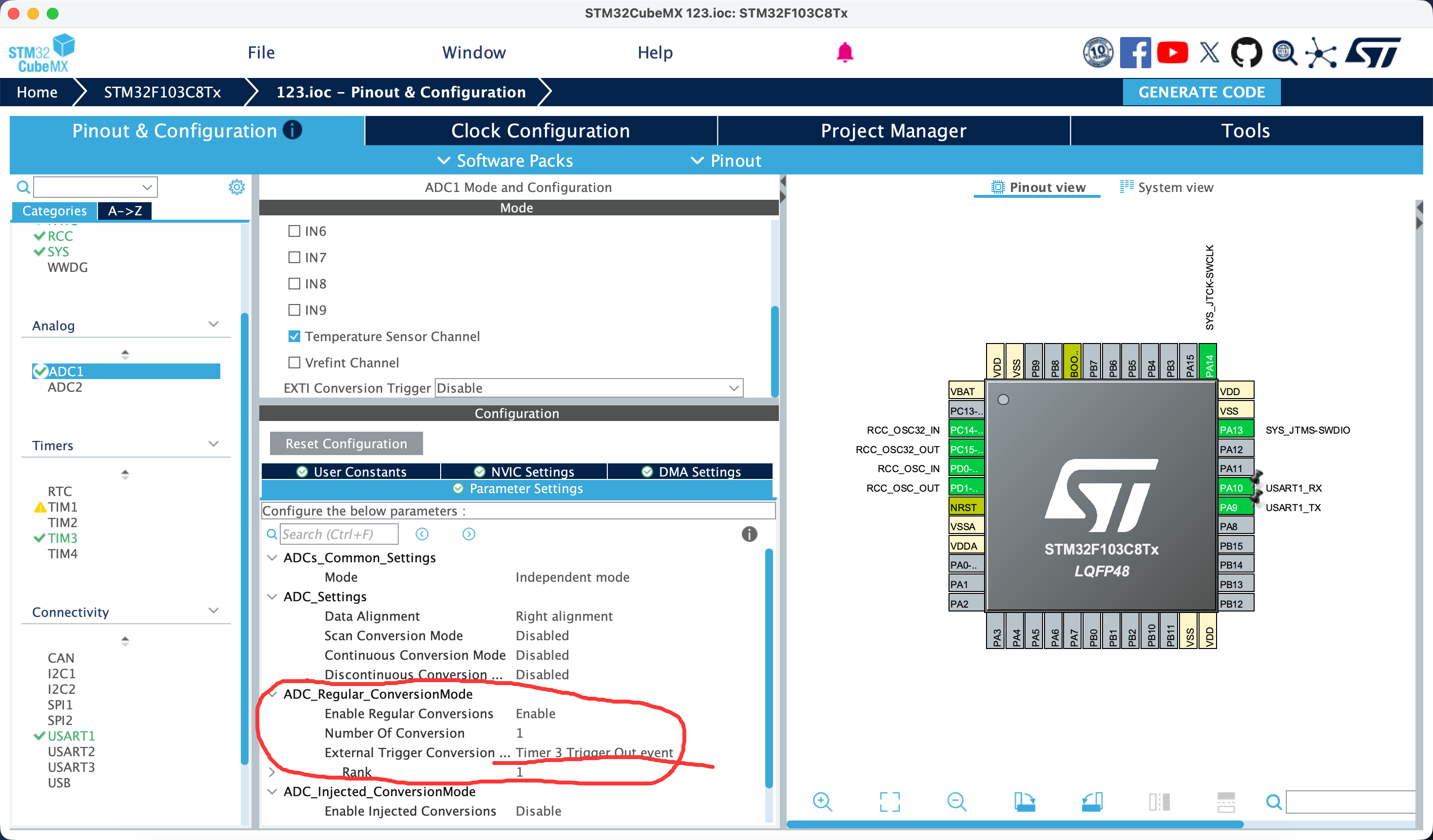Click the parameter list vertical scrollbar
Image resolution: width=1433 pixels, height=840 pixels.
769,668
